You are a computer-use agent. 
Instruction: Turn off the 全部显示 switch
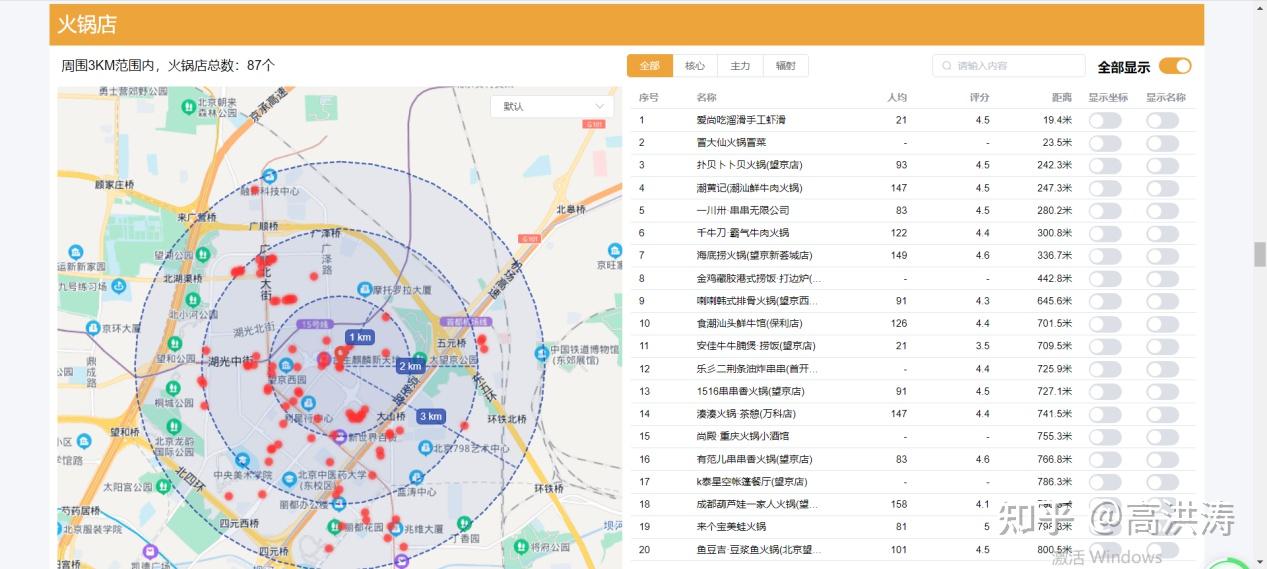pos(1175,66)
